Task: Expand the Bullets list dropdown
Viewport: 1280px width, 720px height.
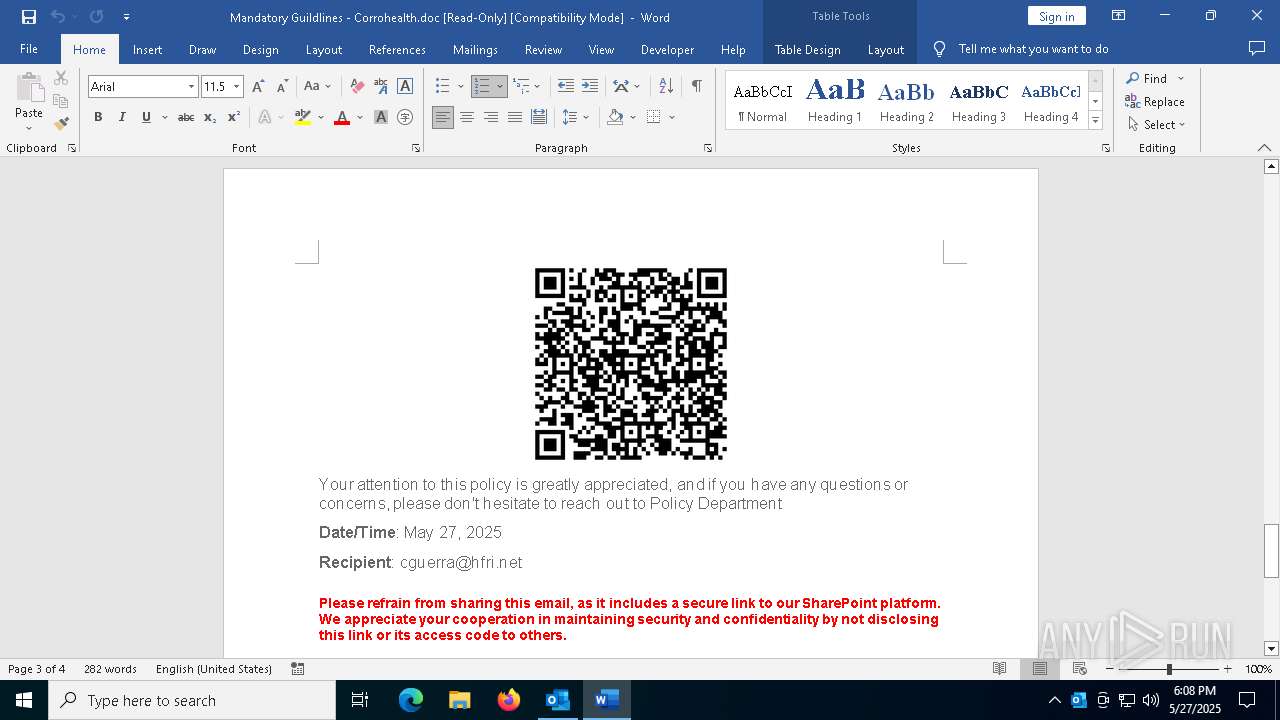Action: [460, 87]
